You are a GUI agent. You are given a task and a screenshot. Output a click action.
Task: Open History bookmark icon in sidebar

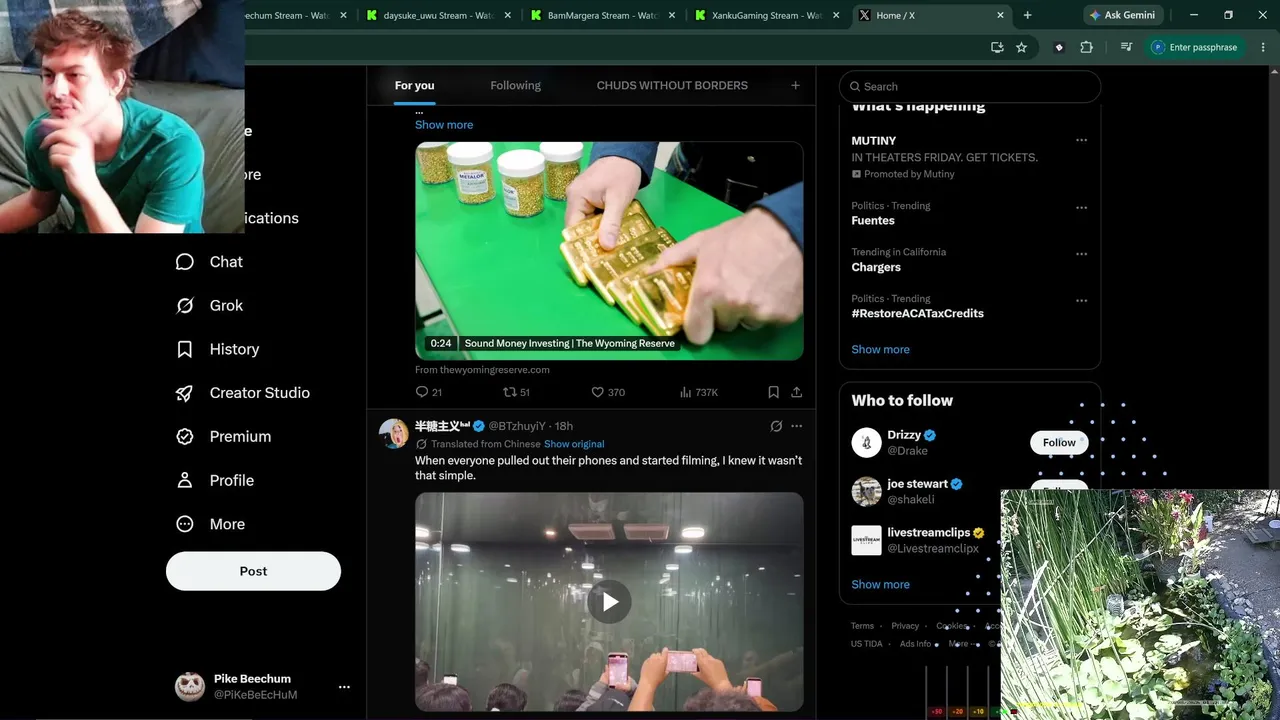pos(185,349)
